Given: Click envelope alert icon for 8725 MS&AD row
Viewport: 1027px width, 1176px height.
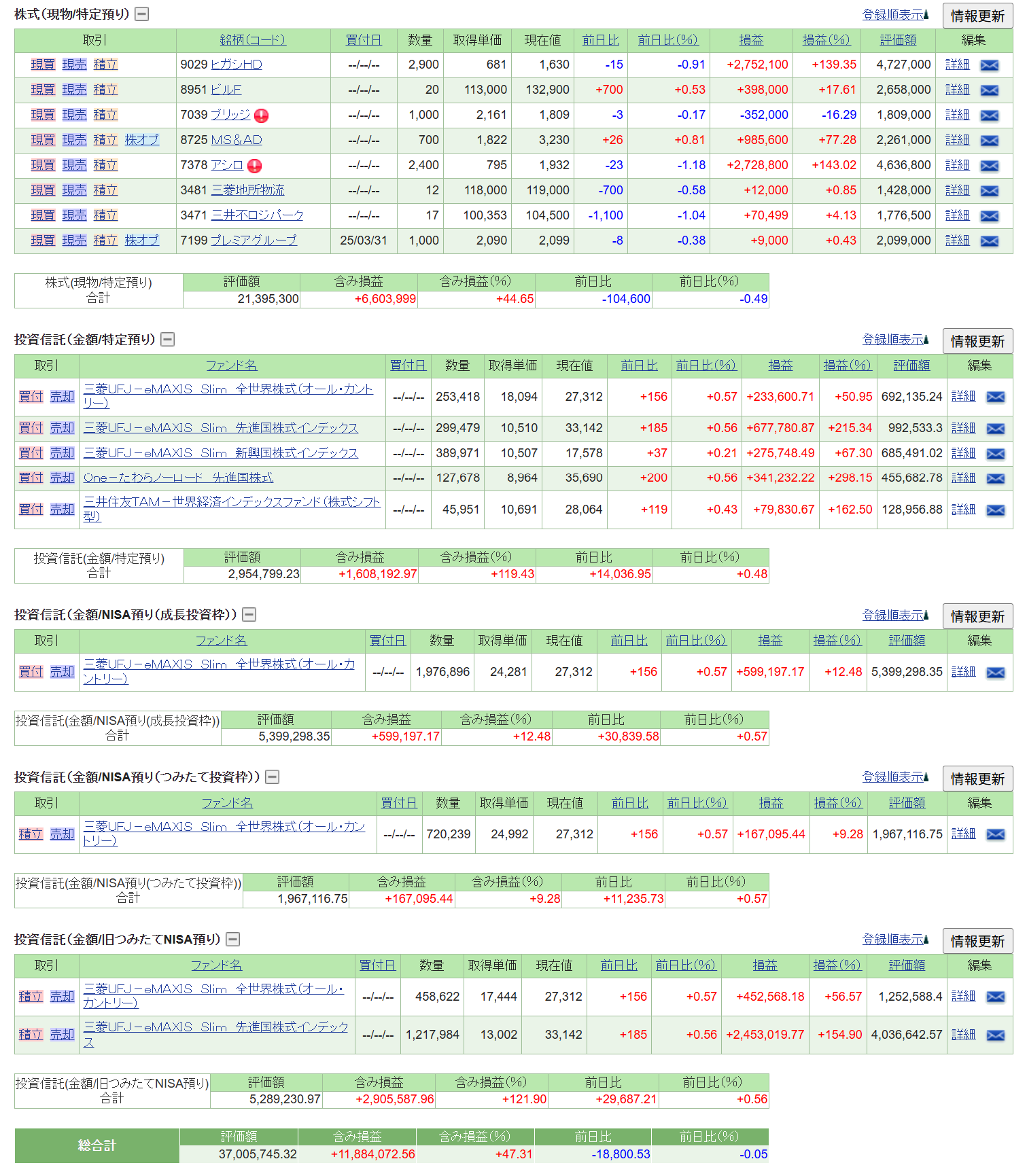Looking at the screenshot, I should click(x=990, y=141).
